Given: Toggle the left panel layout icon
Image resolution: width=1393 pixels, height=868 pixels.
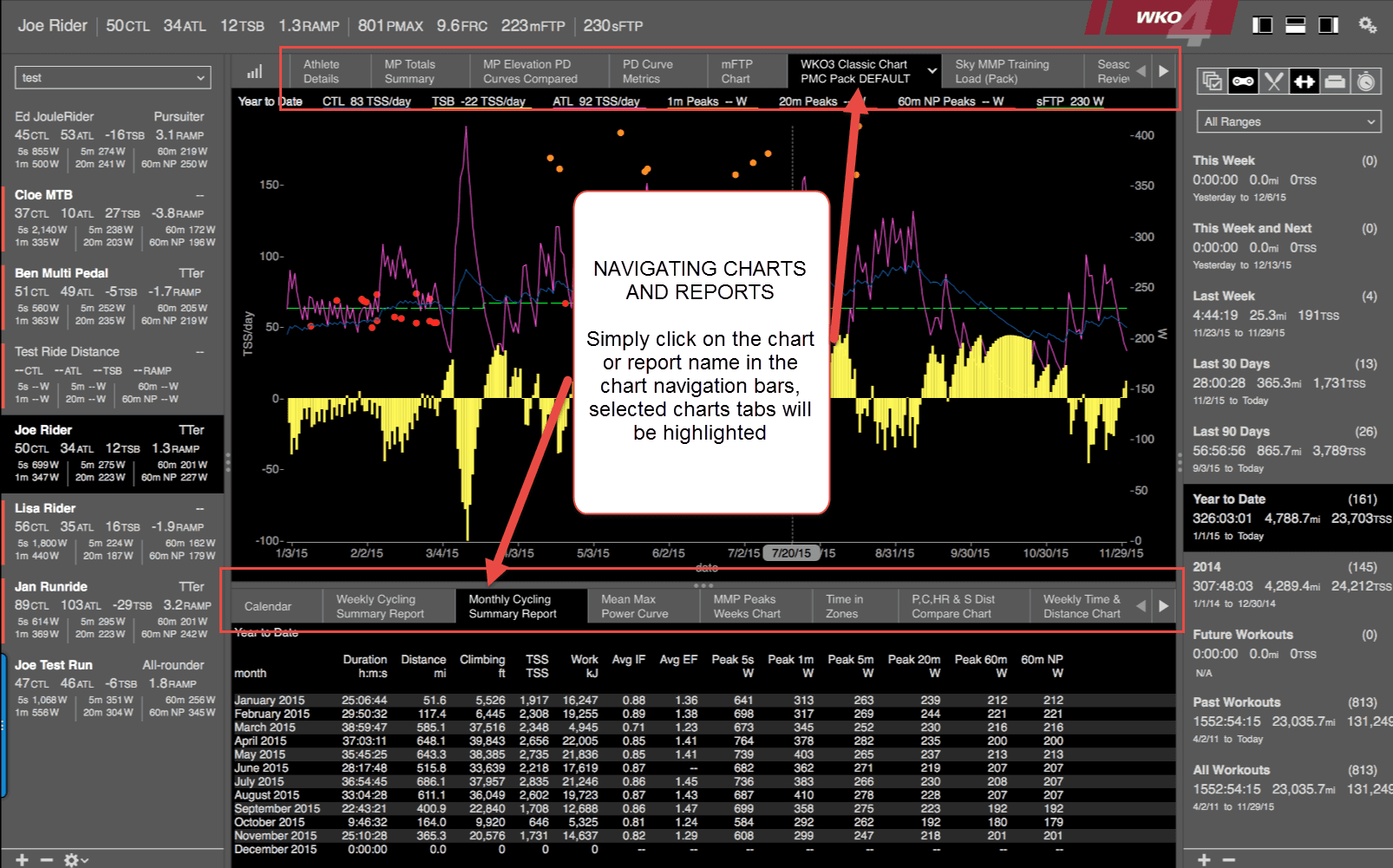Looking at the screenshot, I should click(x=1263, y=25).
